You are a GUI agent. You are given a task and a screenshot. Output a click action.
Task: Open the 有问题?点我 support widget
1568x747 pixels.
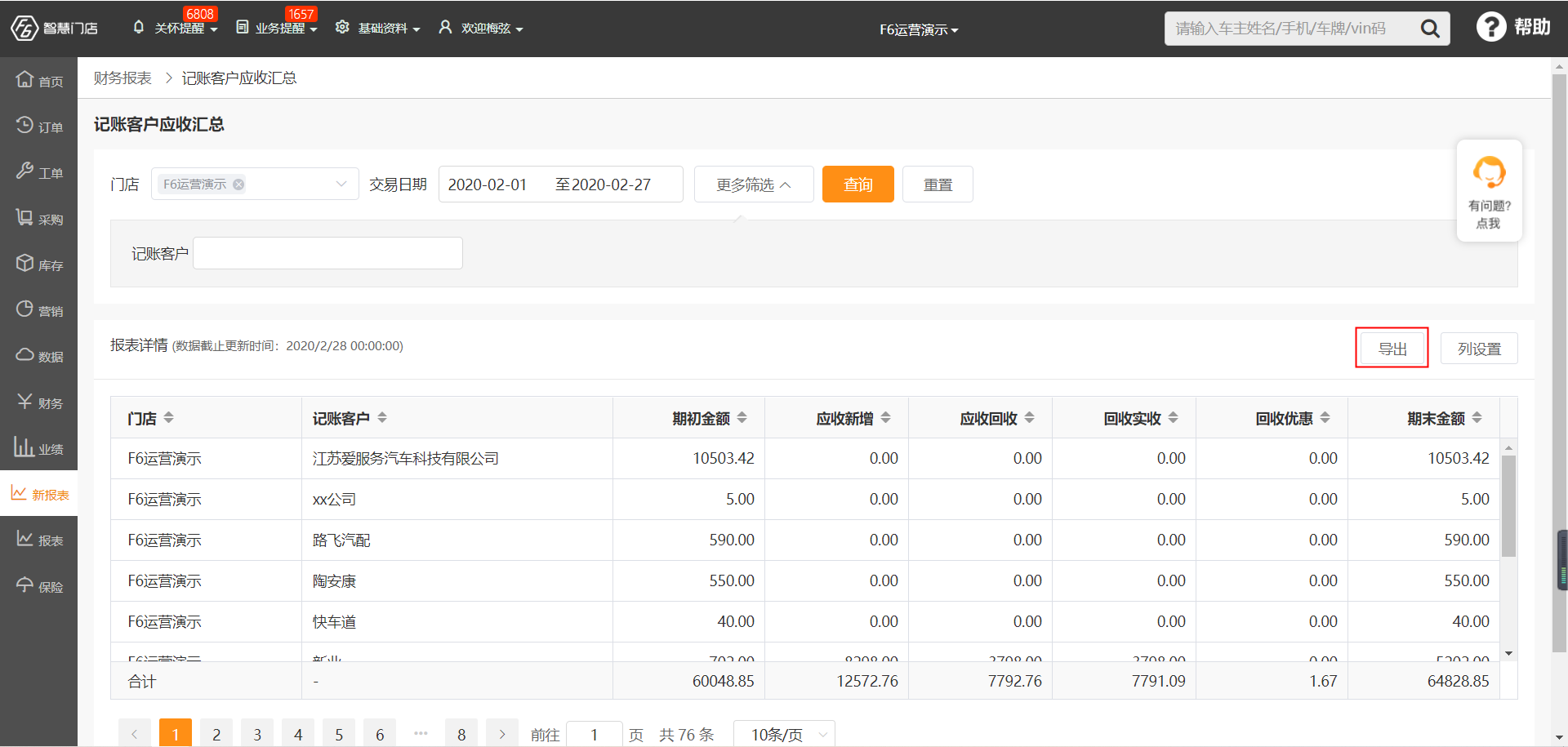[x=1489, y=191]
